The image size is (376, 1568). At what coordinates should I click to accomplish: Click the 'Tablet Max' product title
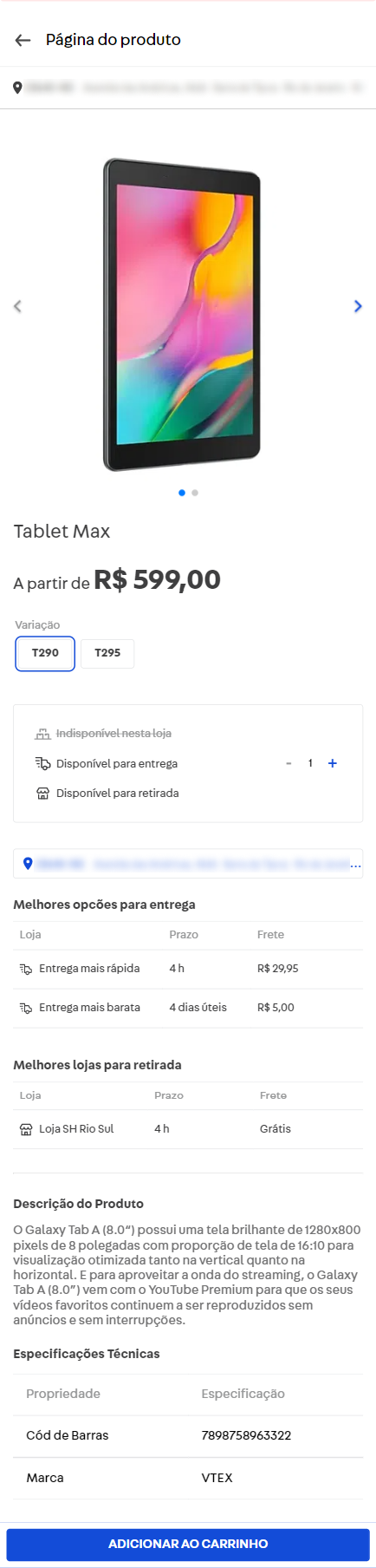click(62, 532)
